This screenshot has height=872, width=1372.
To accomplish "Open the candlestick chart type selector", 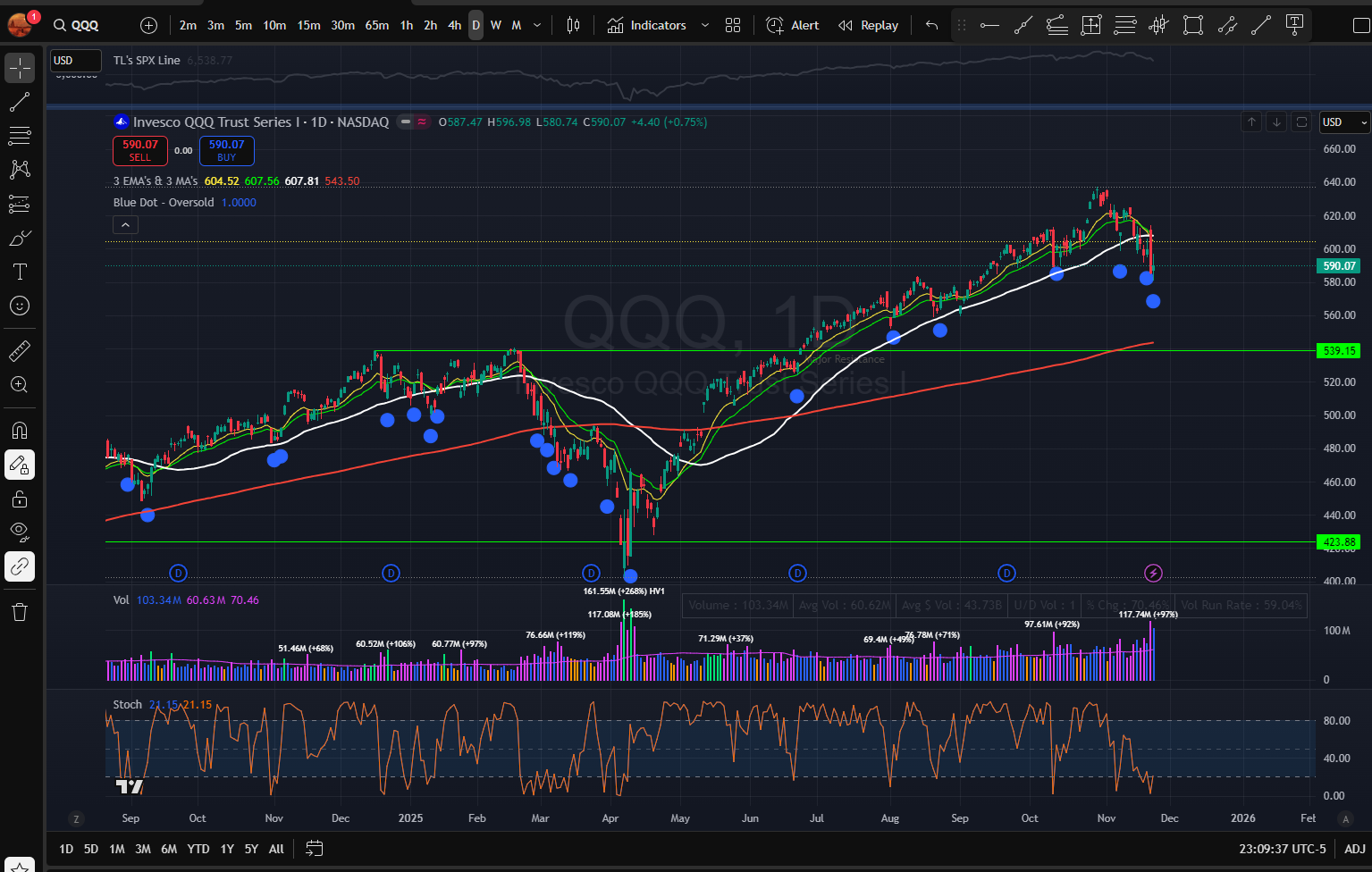I will [573, 25].
